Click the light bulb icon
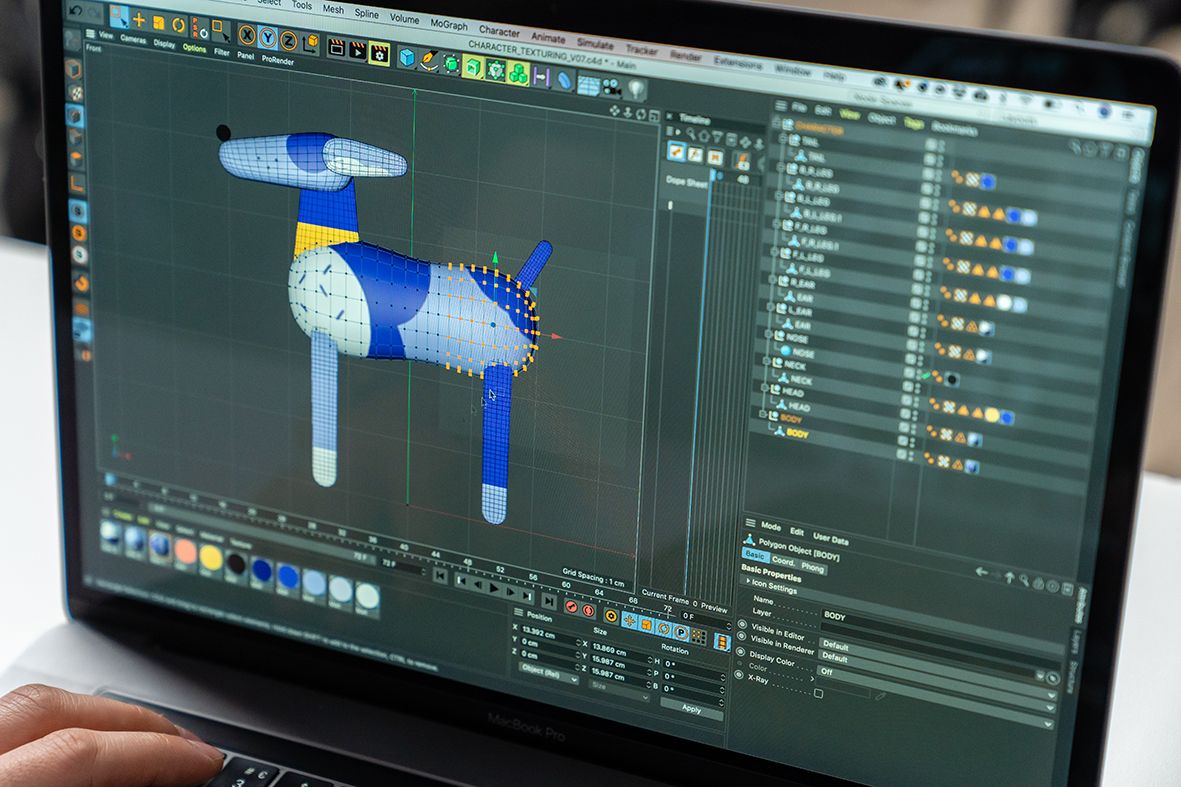 tap(636, 90)
